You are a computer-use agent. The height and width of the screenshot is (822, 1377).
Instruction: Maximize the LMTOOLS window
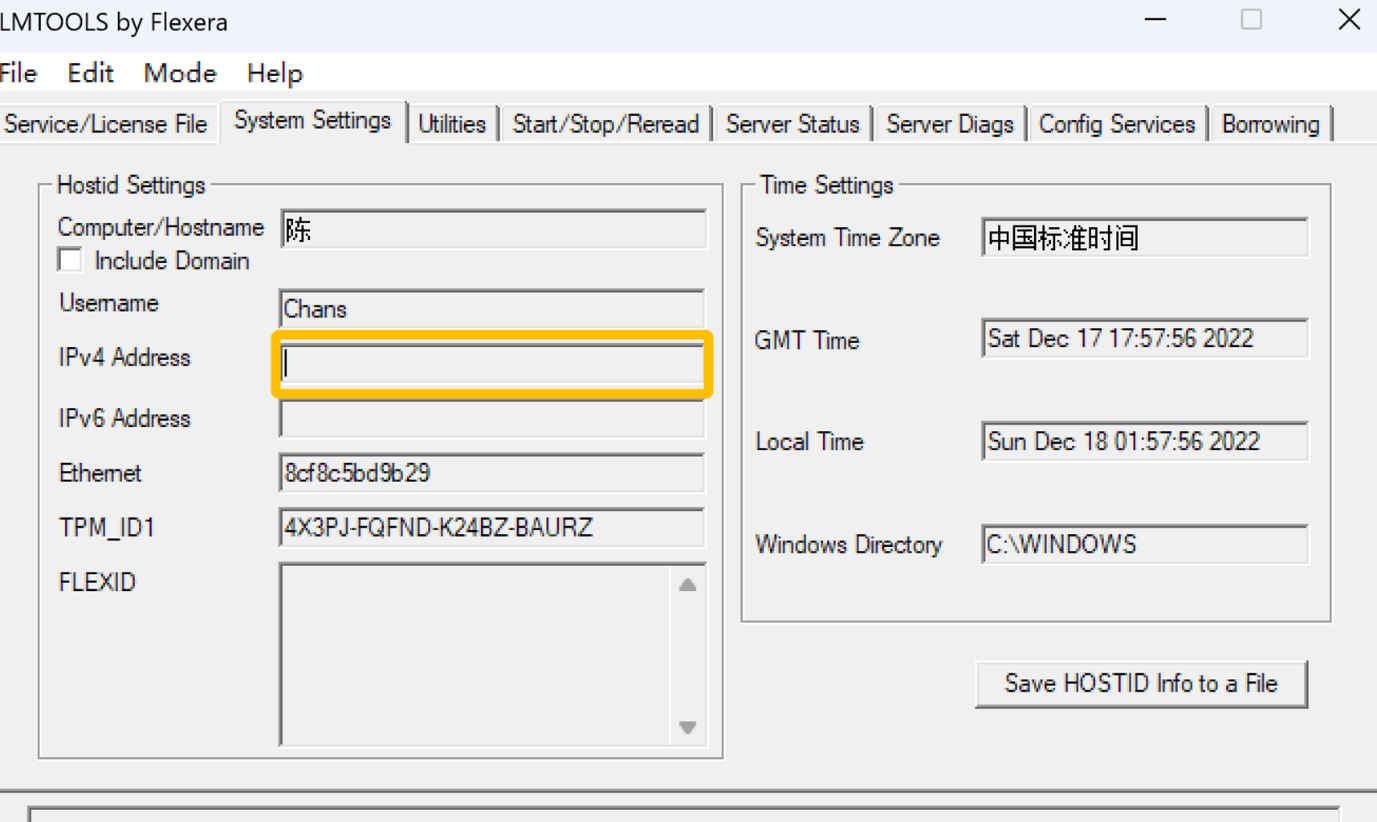click(x=1251, y=20)
